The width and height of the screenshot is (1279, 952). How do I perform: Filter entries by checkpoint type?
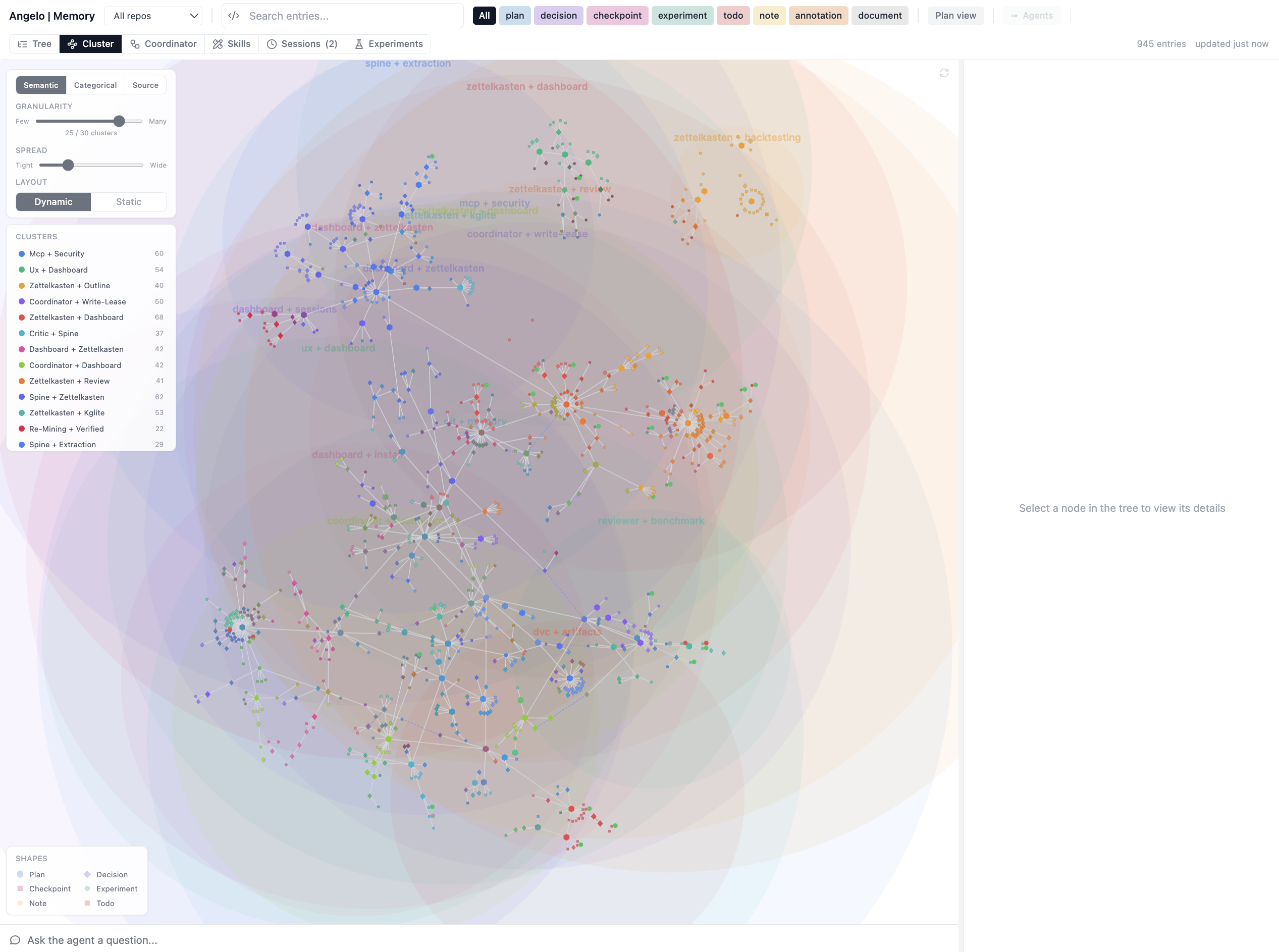[617, 16]
